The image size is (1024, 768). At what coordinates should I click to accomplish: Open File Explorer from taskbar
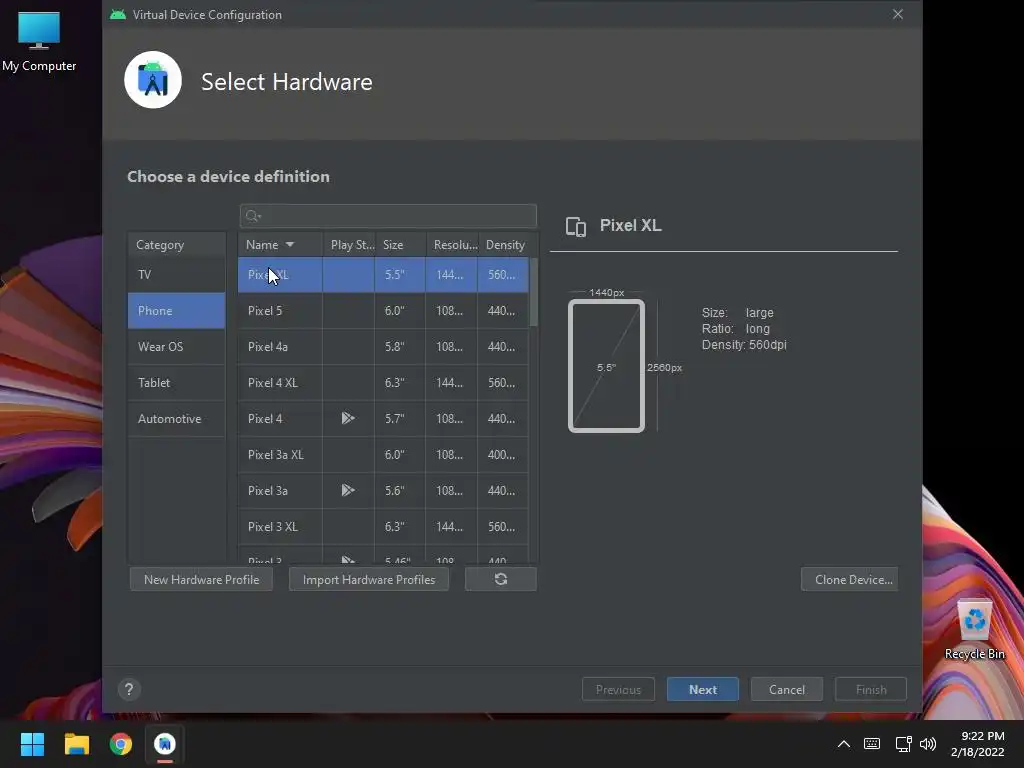76,744
